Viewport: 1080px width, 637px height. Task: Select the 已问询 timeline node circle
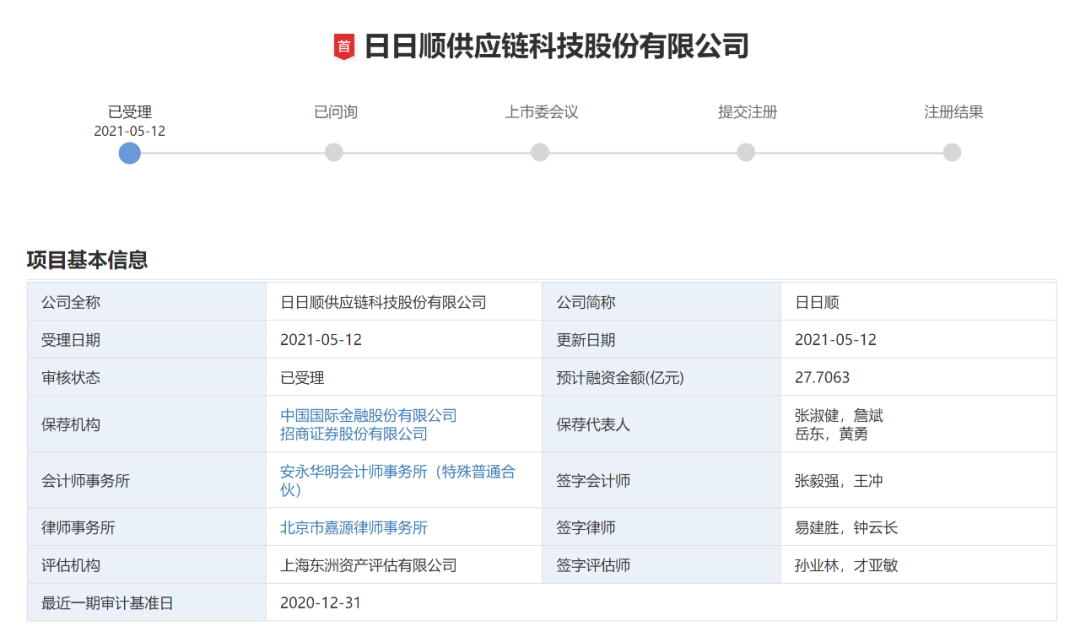(x=334, y=152)
